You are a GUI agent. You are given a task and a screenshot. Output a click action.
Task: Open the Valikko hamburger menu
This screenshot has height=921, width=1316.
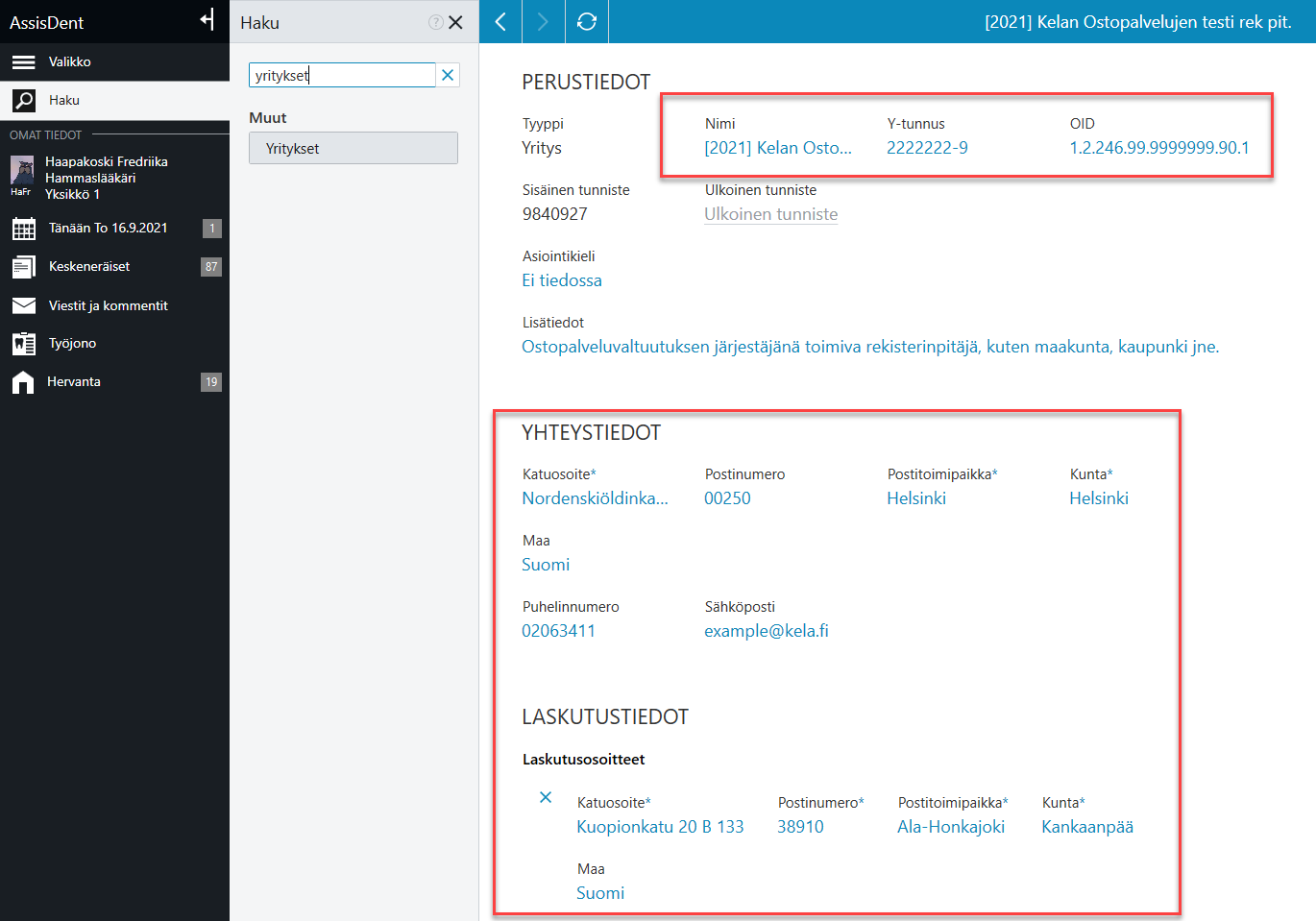click(114, 61)
